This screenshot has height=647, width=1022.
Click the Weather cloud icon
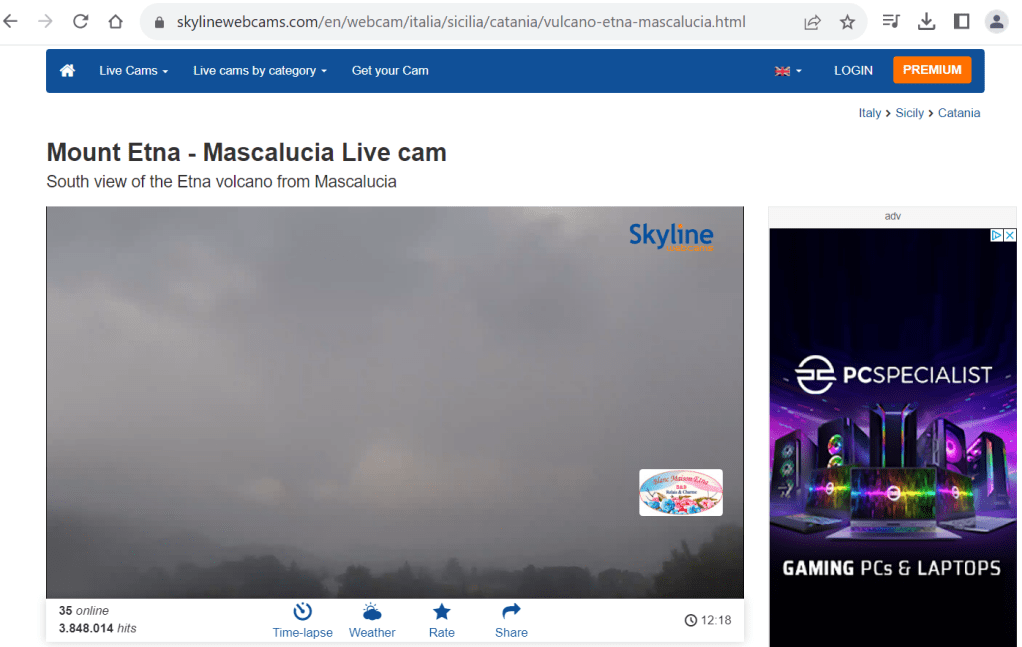pyautogui.click(x=372, y=611)
